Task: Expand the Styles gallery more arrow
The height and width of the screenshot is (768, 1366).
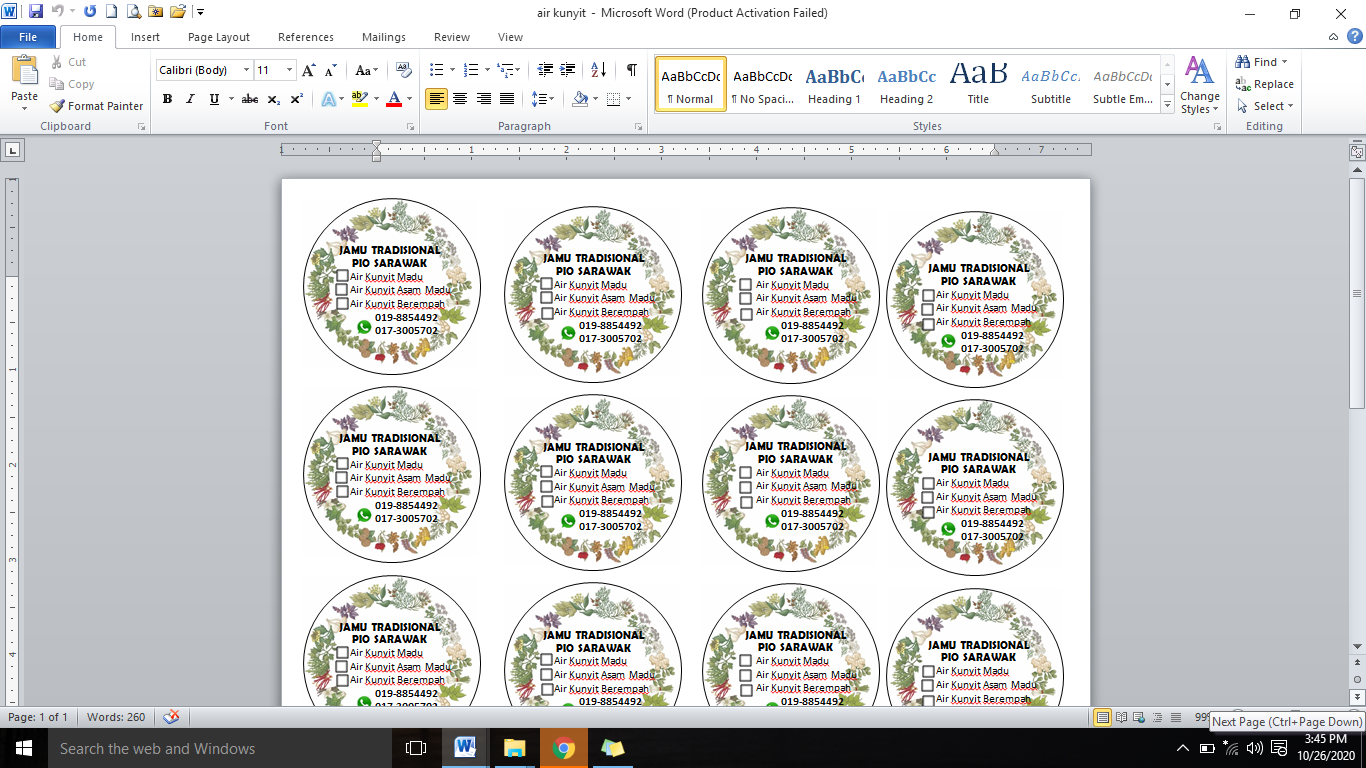Action: pyautogui.click(x=1167, y=104)
